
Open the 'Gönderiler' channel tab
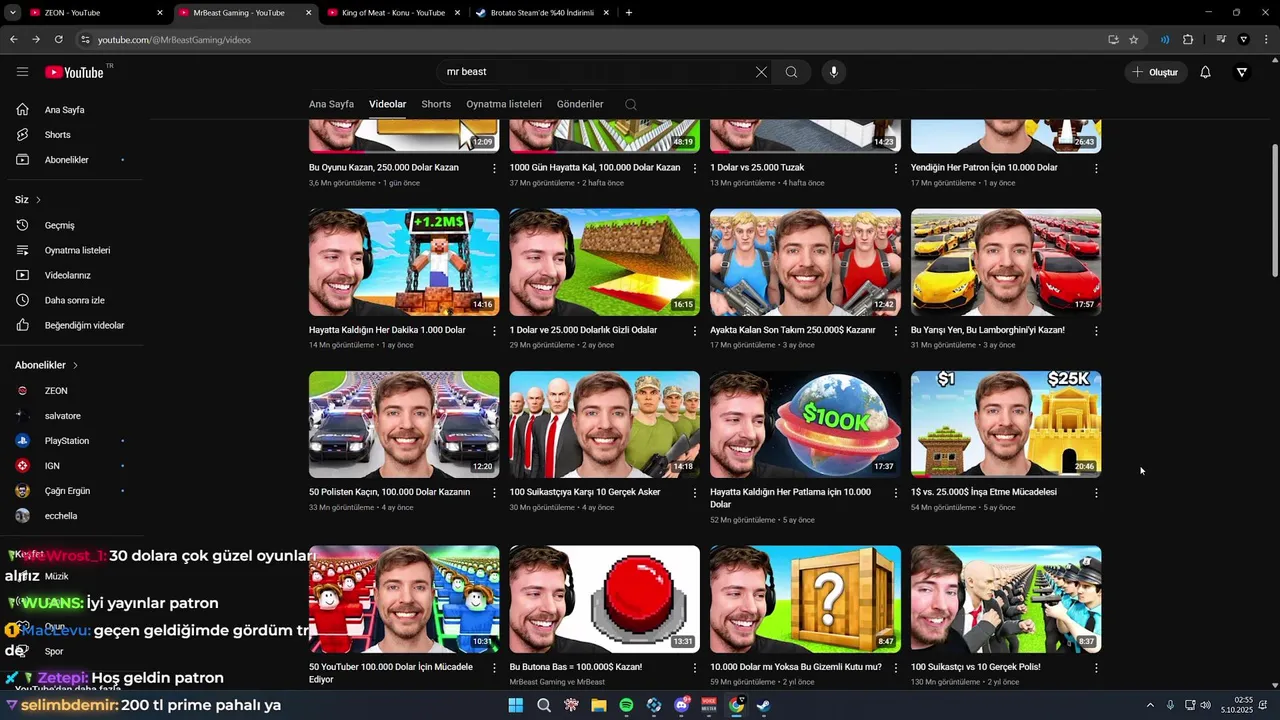click(x=580, y=104)
